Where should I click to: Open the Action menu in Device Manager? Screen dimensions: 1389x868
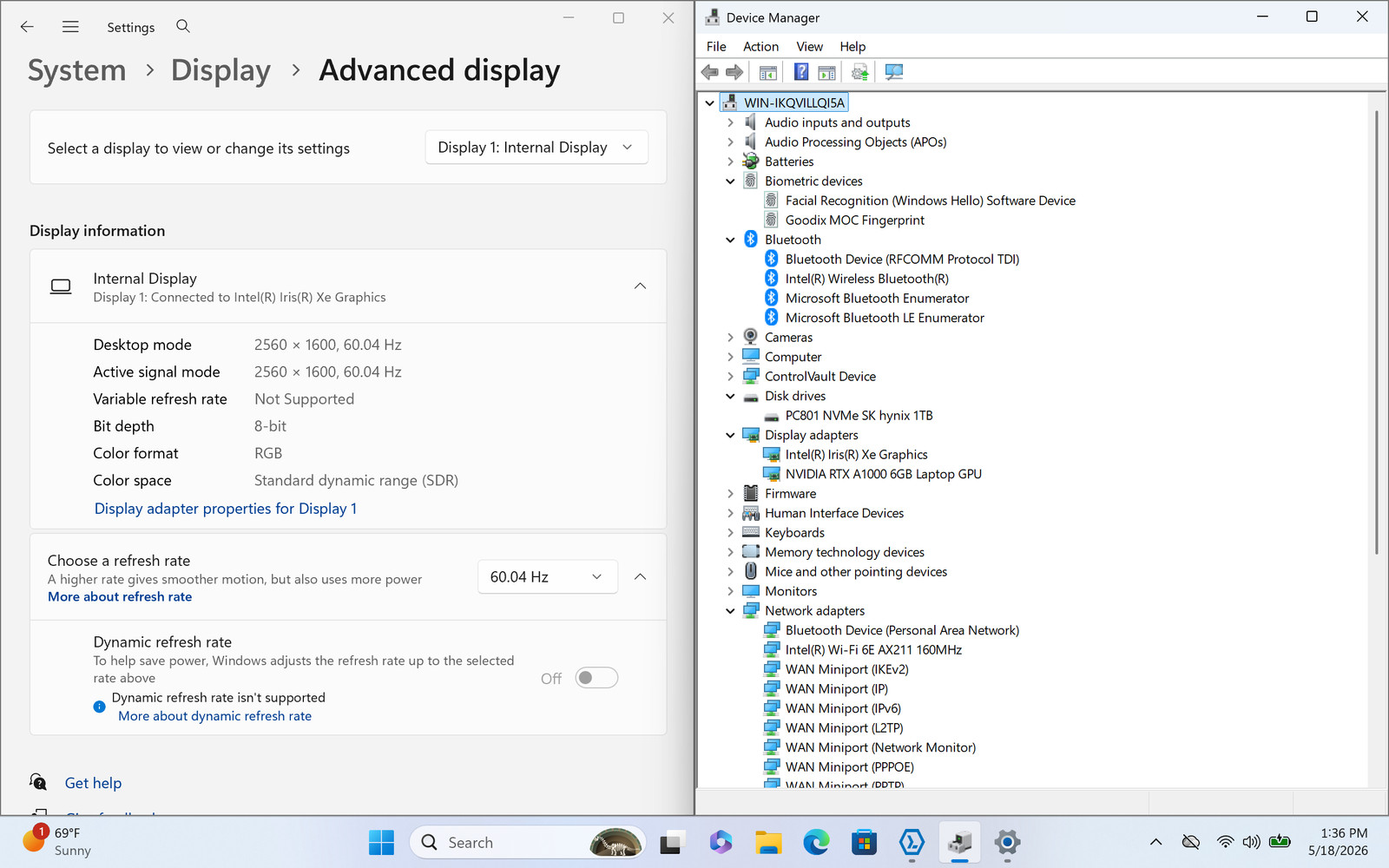tap(760, 47)
